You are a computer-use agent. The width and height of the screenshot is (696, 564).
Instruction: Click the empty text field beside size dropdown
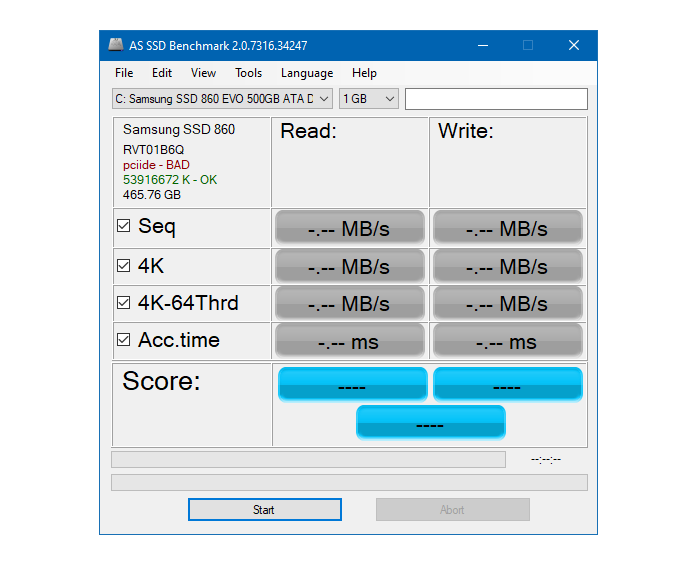[496, 99]
